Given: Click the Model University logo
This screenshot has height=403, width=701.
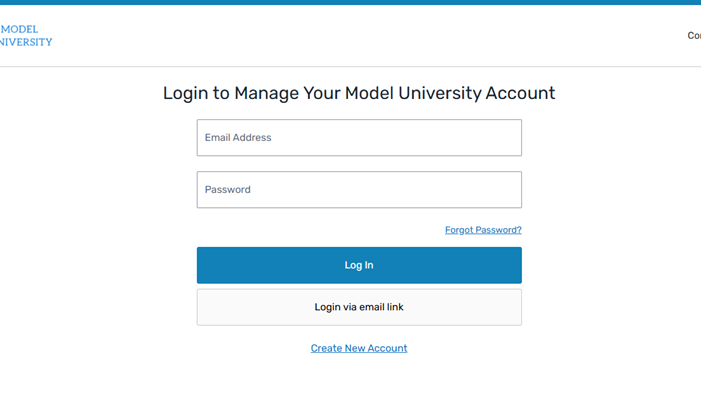Looking at the screenshot, I should click(x=25, y=36).
